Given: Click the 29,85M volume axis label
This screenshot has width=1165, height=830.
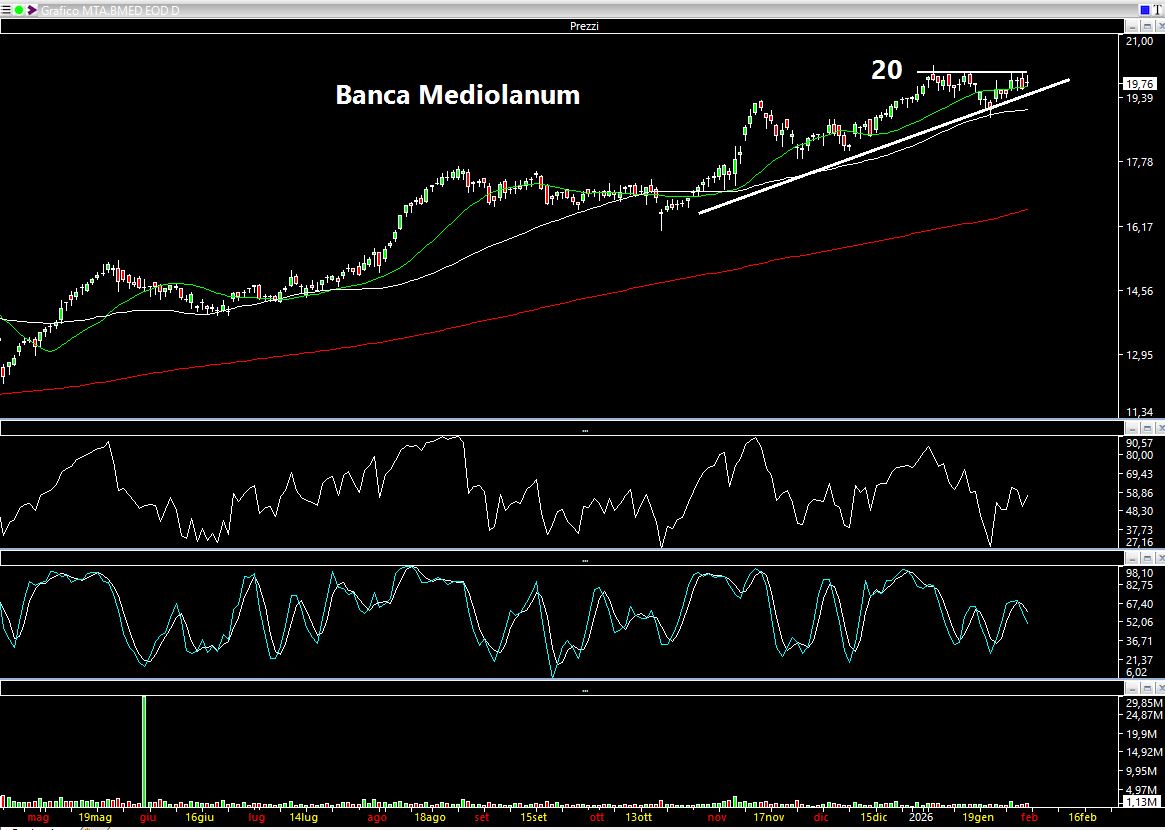Looking at the screenshot, I should tap(1142, 703).
